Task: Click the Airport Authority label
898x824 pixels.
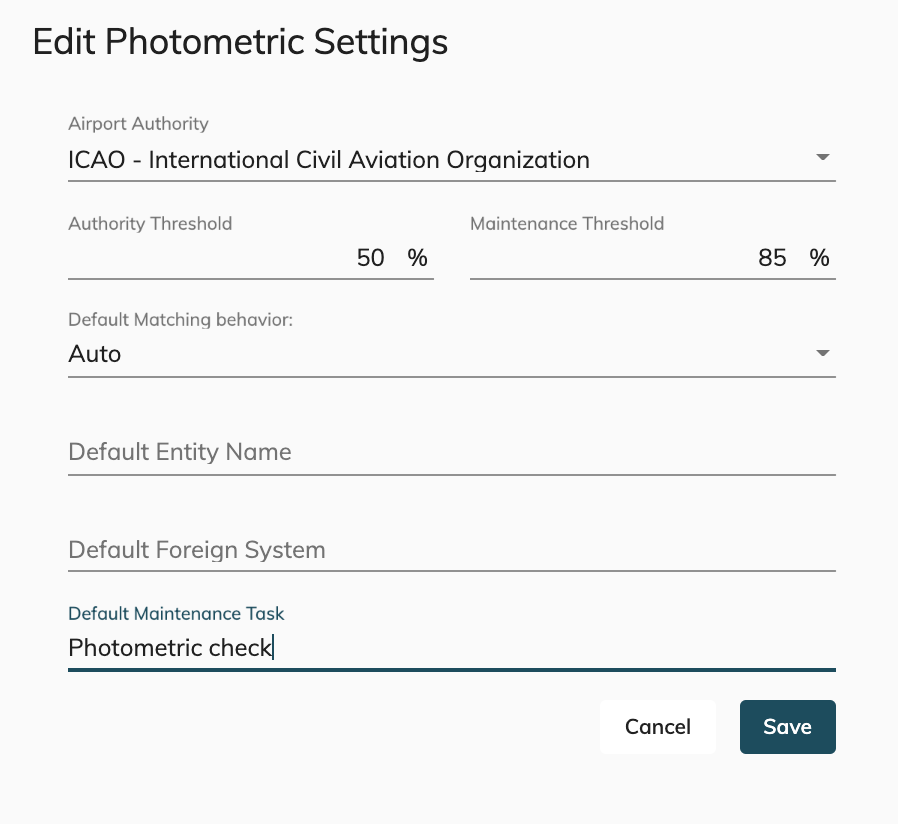Action: tap(138, 124)
